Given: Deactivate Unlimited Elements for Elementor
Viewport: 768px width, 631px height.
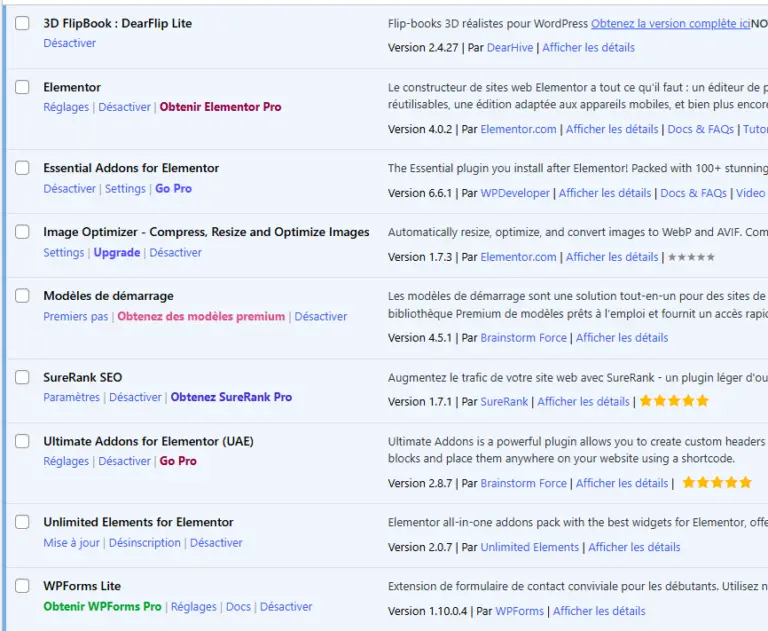Looking at the screenshot, I should point(216,543).
